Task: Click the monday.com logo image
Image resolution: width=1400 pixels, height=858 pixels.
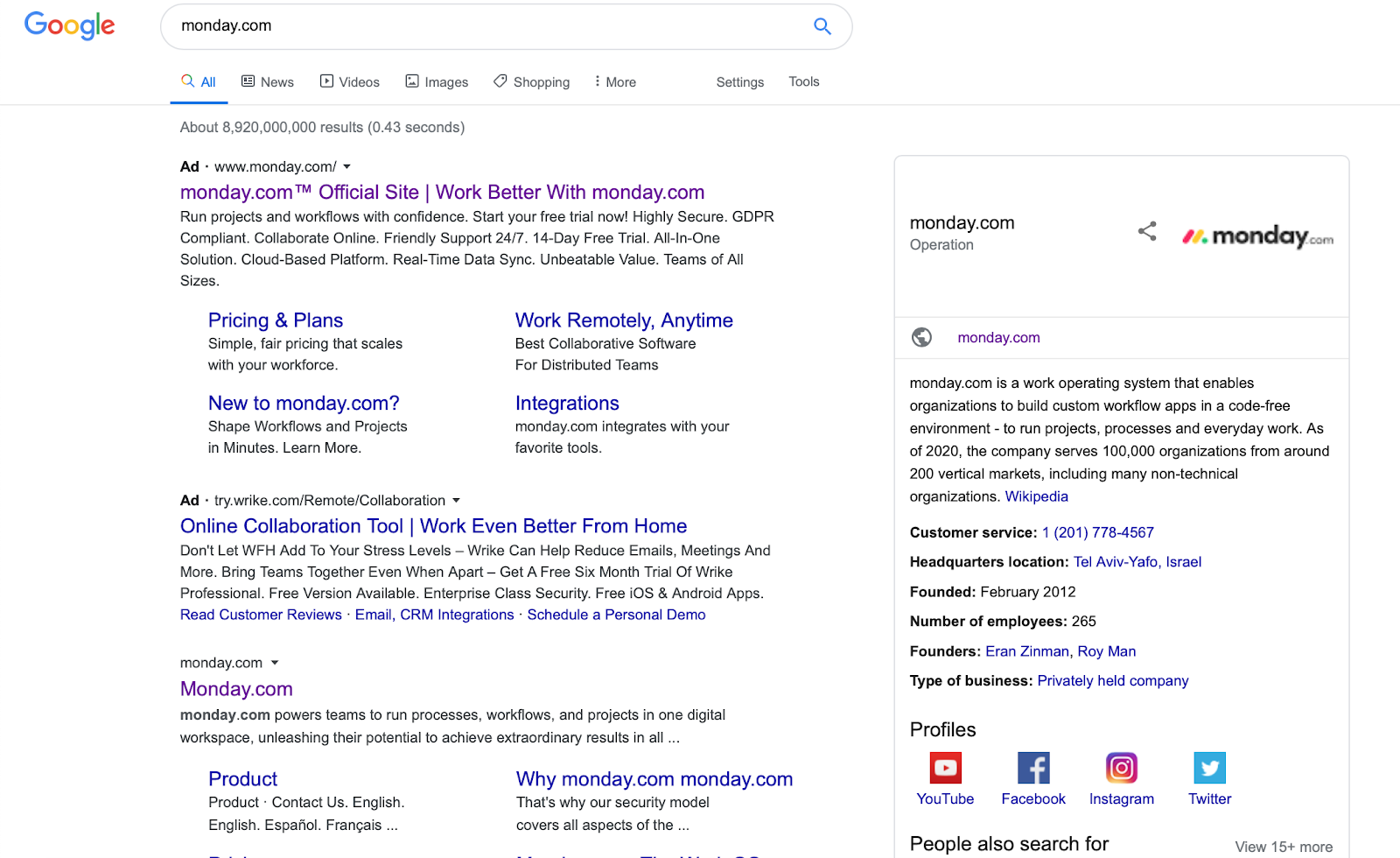Action: pyautogui.click(x=1258, y=236)
